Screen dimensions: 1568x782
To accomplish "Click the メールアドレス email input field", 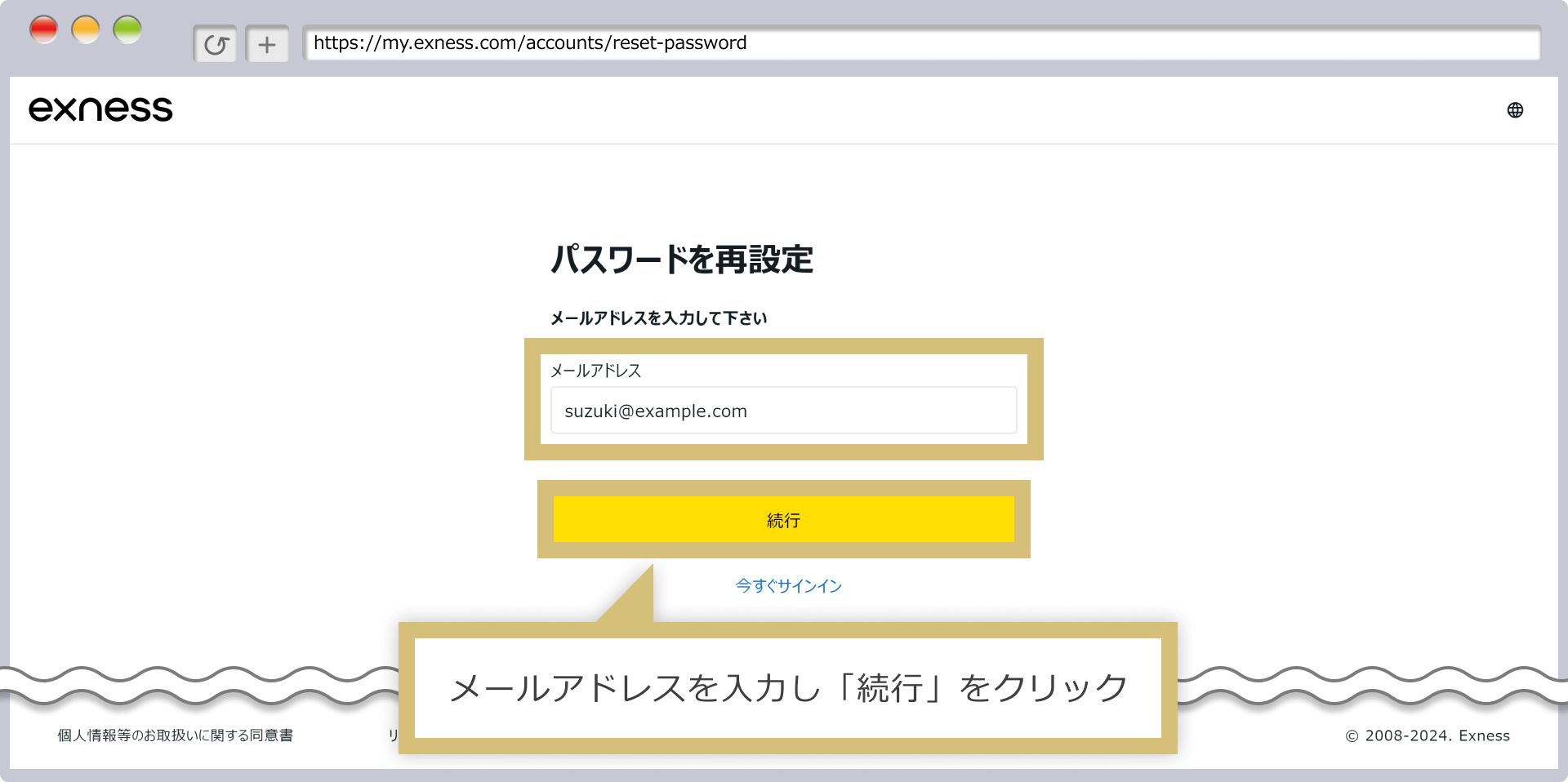I will pos(783,411).
